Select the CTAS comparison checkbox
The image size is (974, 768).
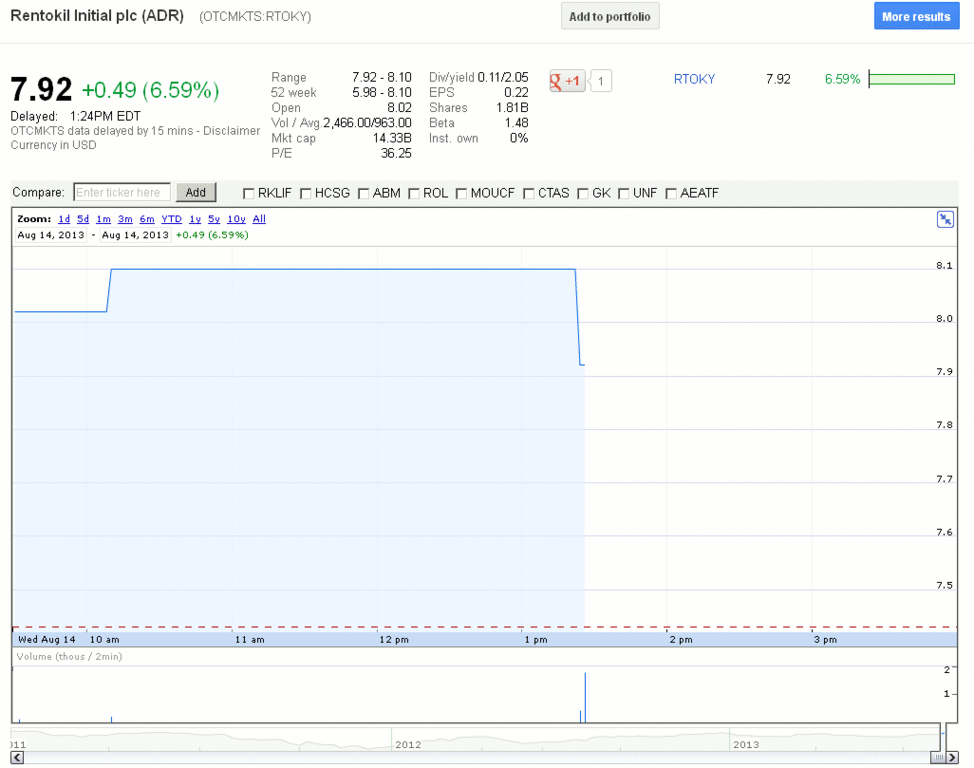pos(529,194)
